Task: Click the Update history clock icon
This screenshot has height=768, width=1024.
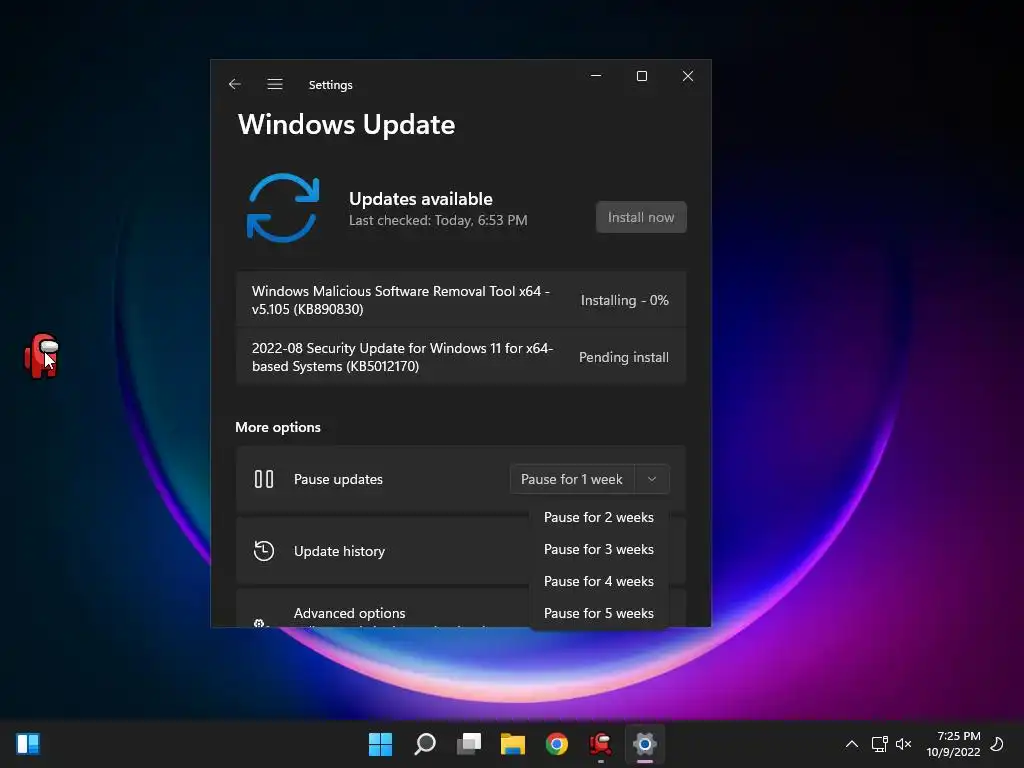Action: point(264,551)
